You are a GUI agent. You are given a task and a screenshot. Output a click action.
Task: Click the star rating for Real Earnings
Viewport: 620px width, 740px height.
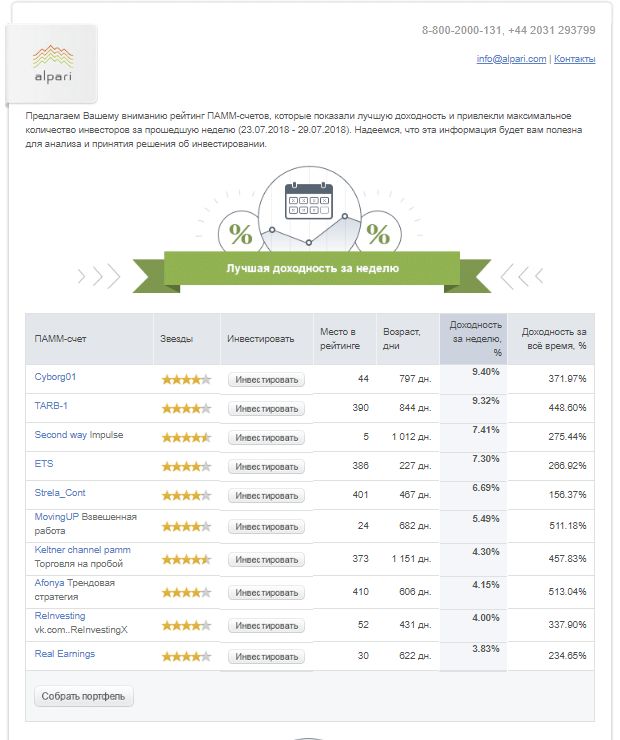pyautogui.click(x=186, y=656)
